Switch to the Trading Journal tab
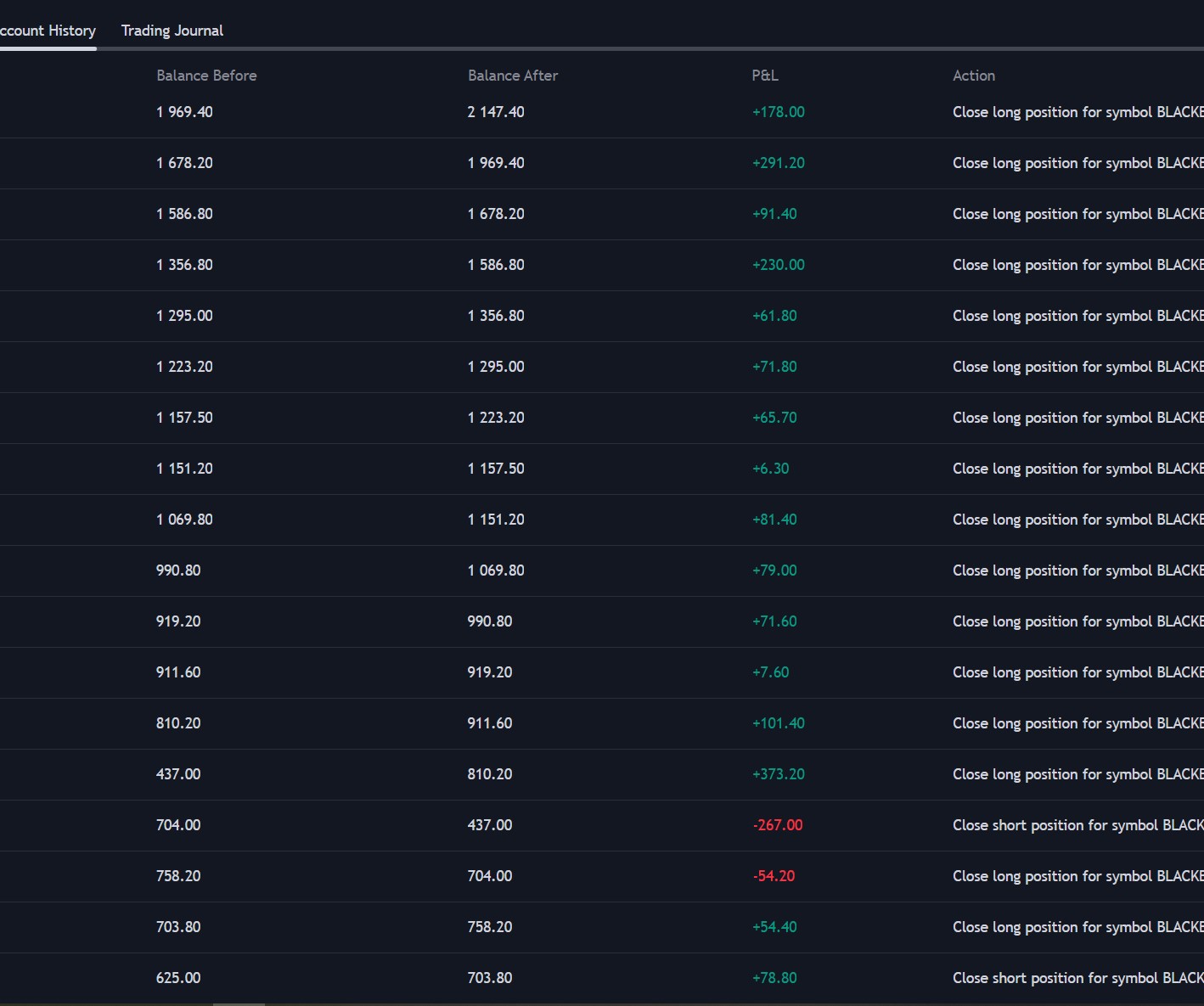1204x1006 pixels. click(x=172, y=31)
